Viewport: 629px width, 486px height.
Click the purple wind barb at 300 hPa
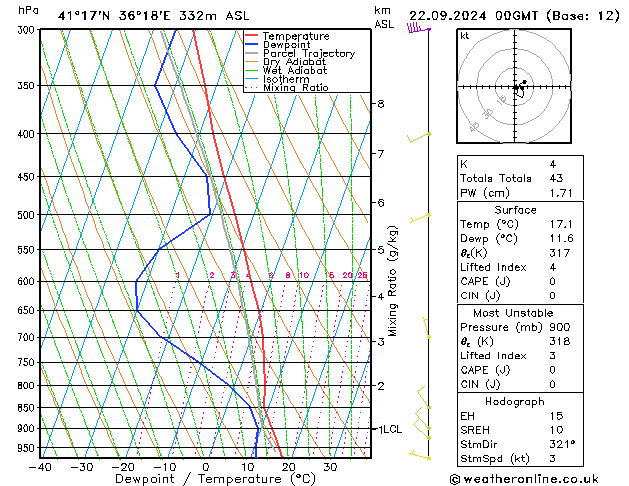pyautogui.click(x=418, y=28)
